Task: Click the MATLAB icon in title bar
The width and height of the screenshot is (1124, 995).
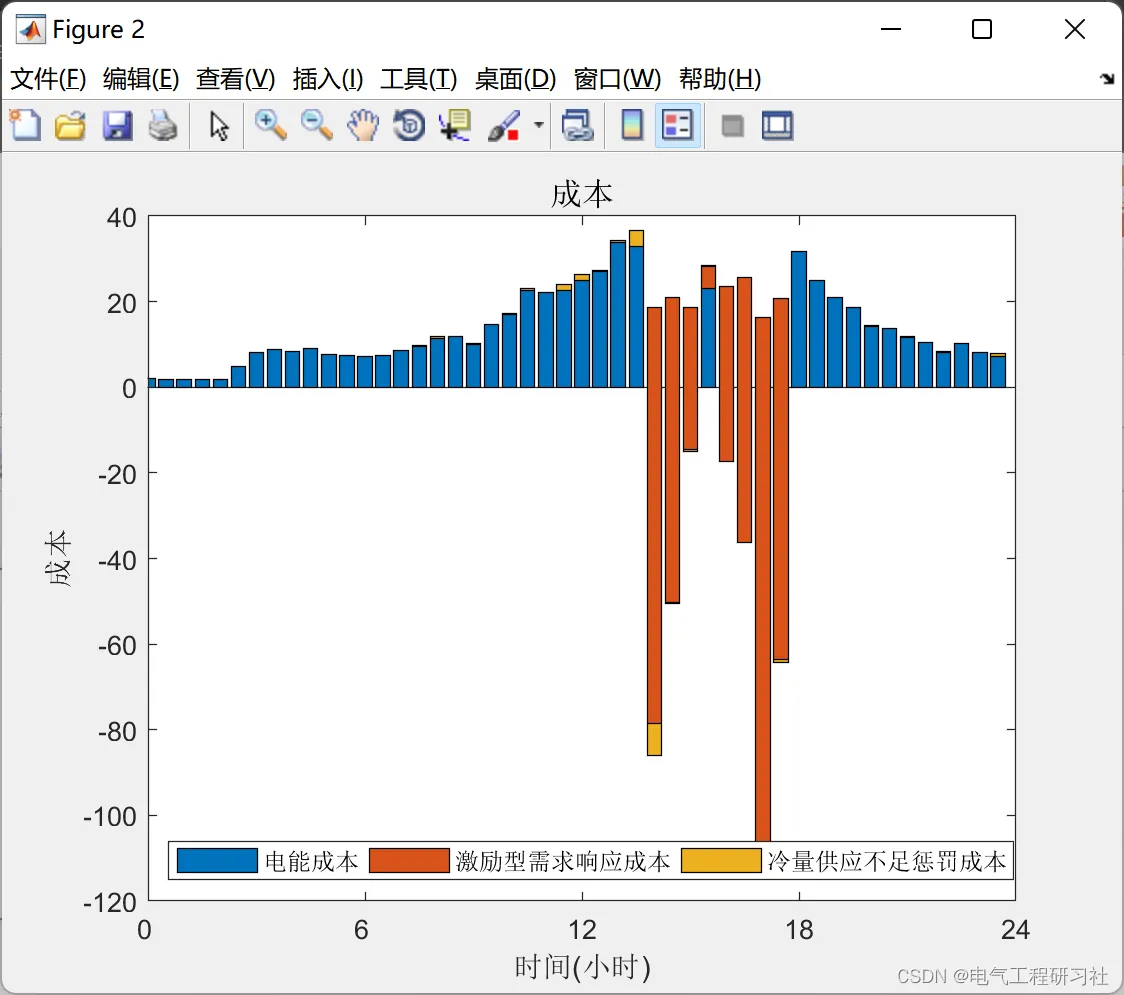Action: [x=31, y=29]
